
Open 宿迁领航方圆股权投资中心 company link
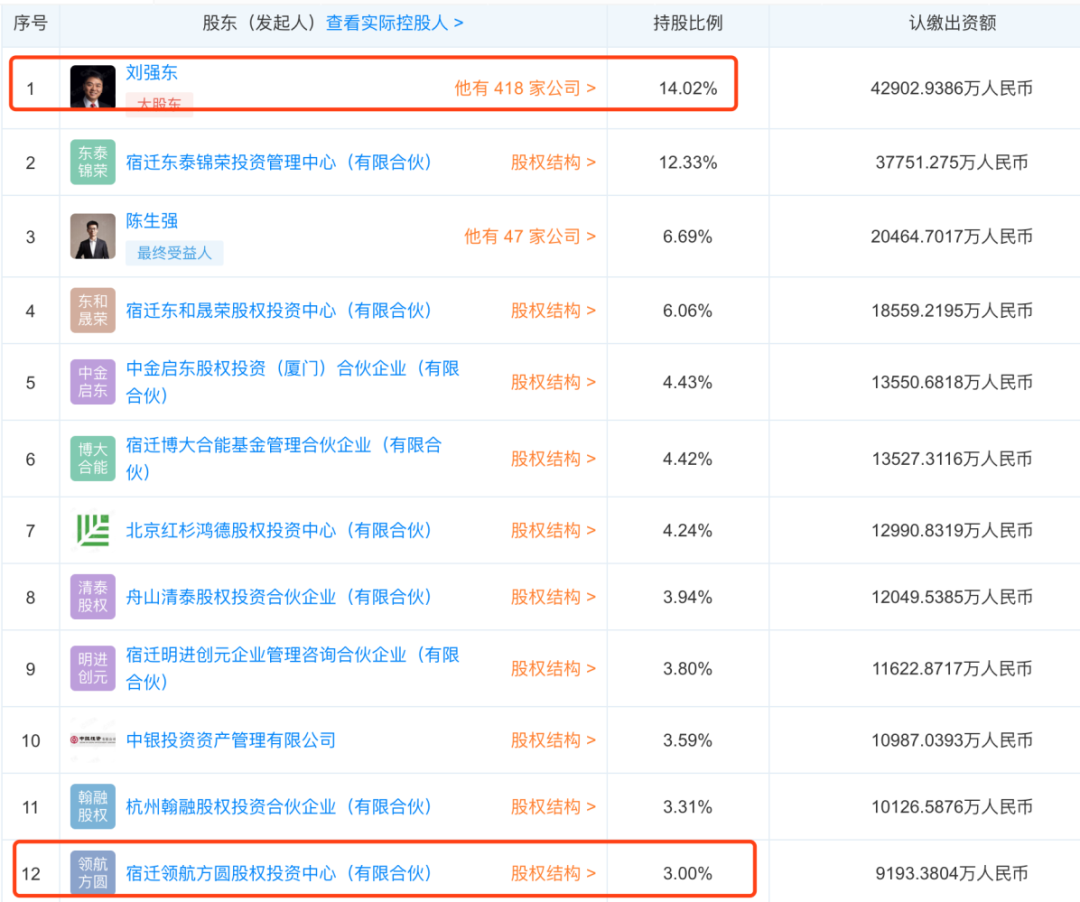coord(279,874)
